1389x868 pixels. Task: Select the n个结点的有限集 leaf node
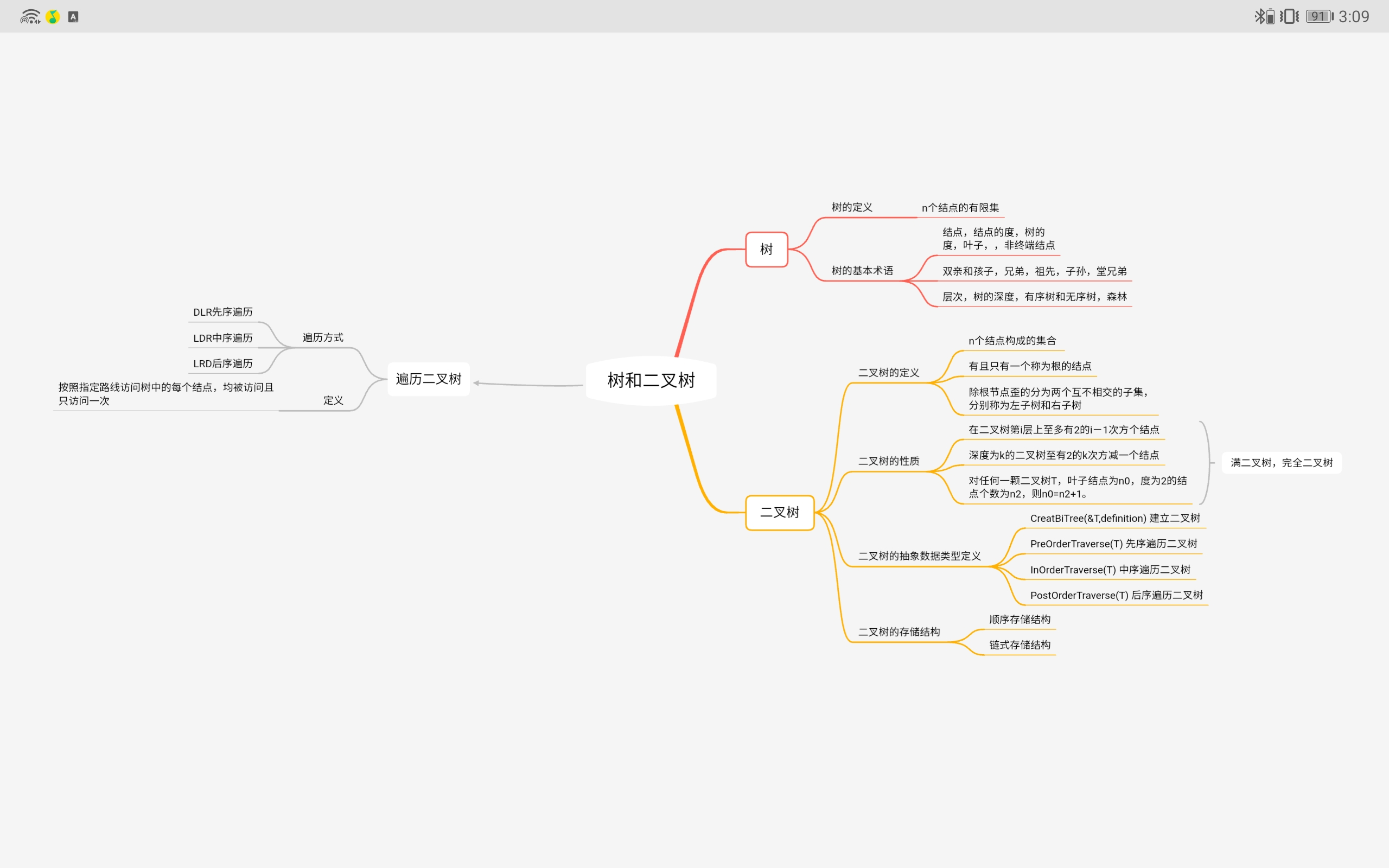click(960, 208)
